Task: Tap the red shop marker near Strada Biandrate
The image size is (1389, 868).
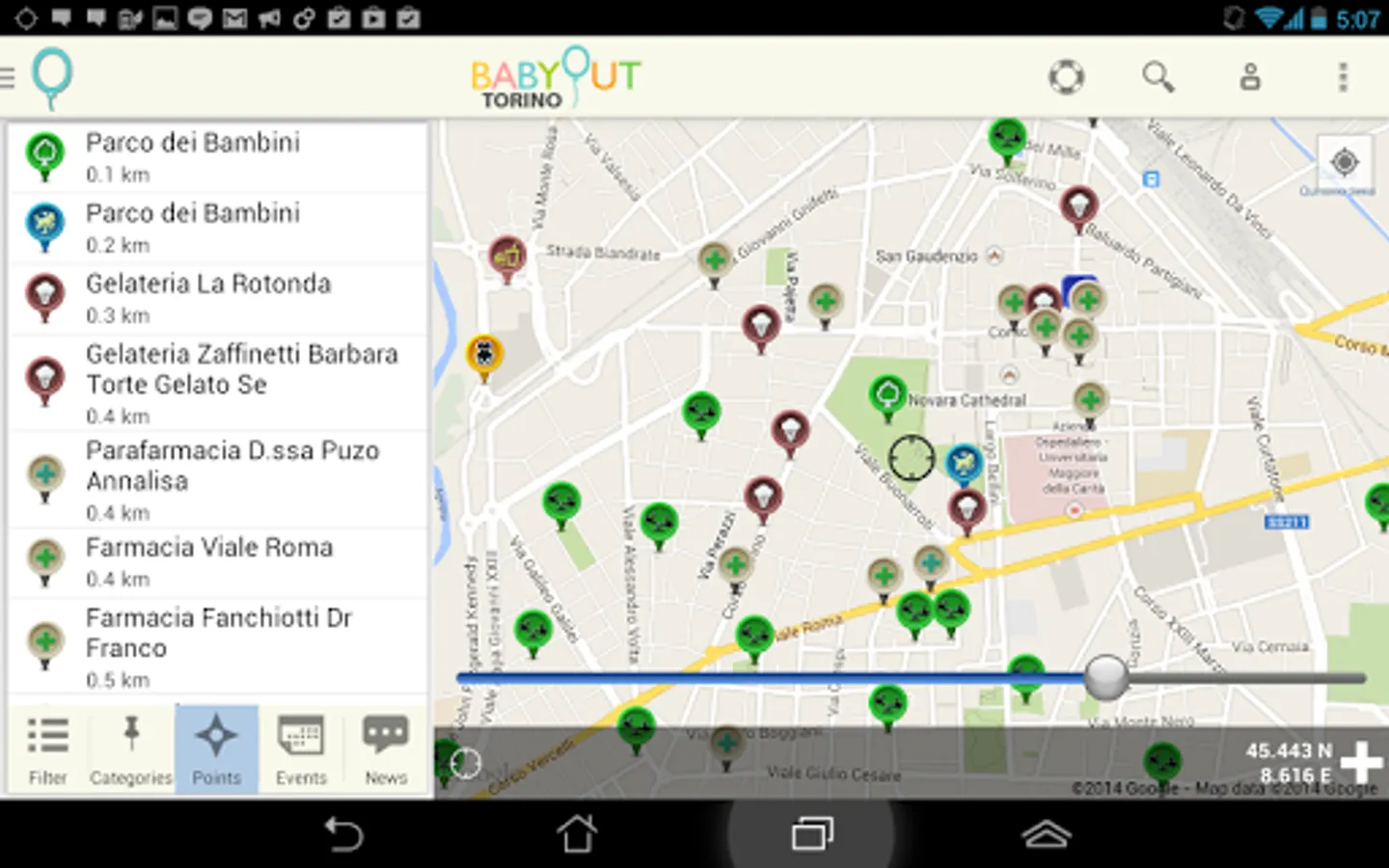Action: 507,258
